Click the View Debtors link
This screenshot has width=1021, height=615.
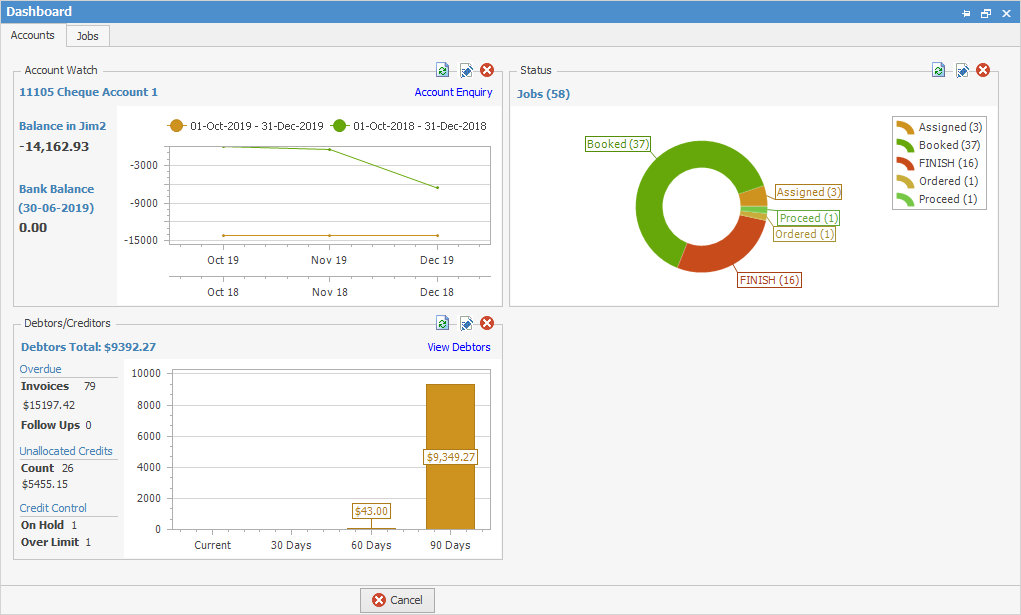[458, 347]
